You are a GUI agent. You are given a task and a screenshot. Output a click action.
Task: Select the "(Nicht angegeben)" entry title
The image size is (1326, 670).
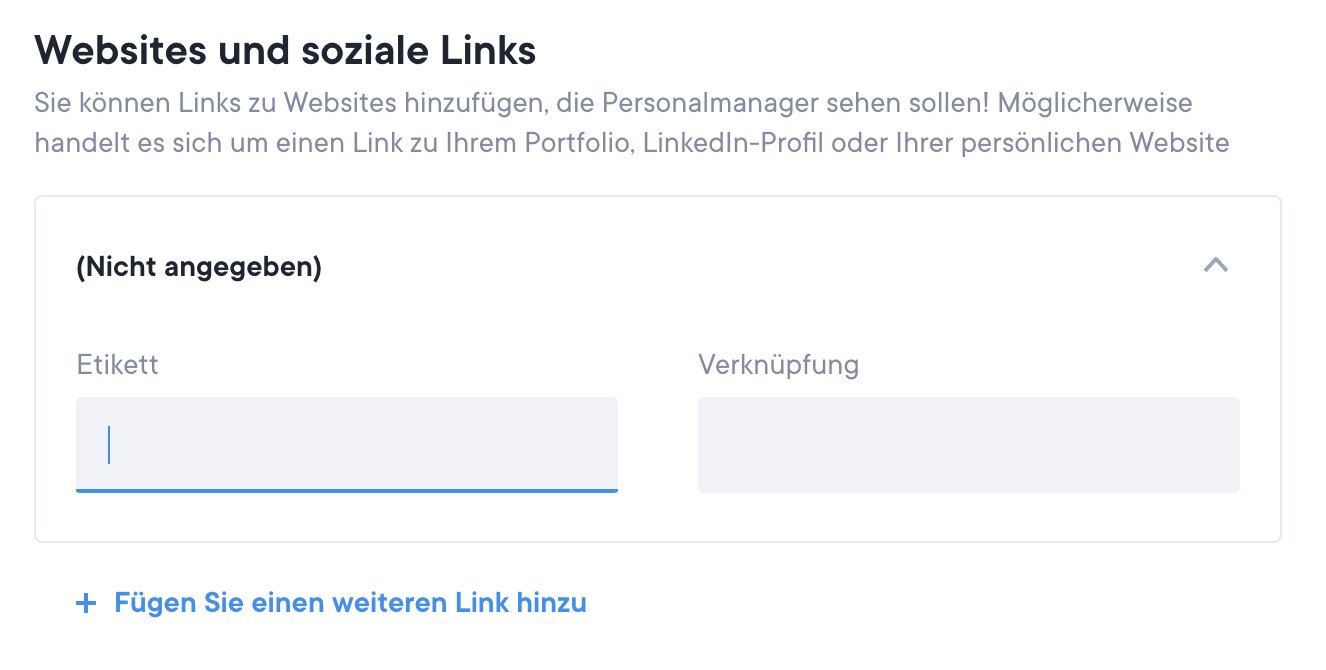tap(199, 268)
